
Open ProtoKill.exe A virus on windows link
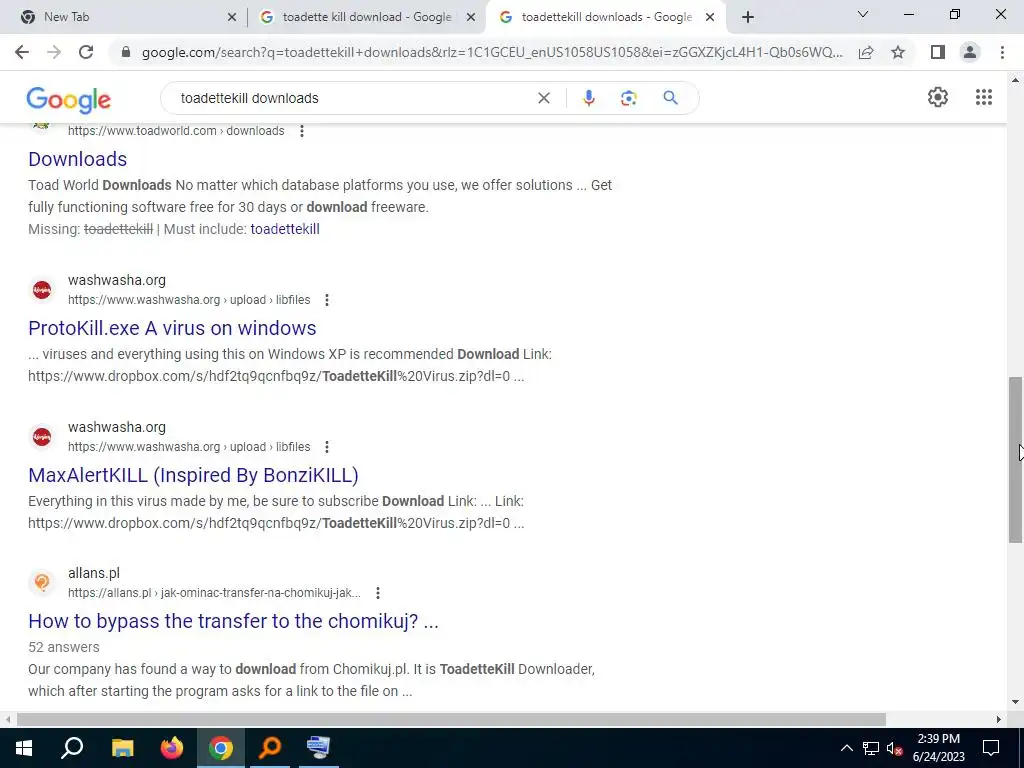click(172, 328)
